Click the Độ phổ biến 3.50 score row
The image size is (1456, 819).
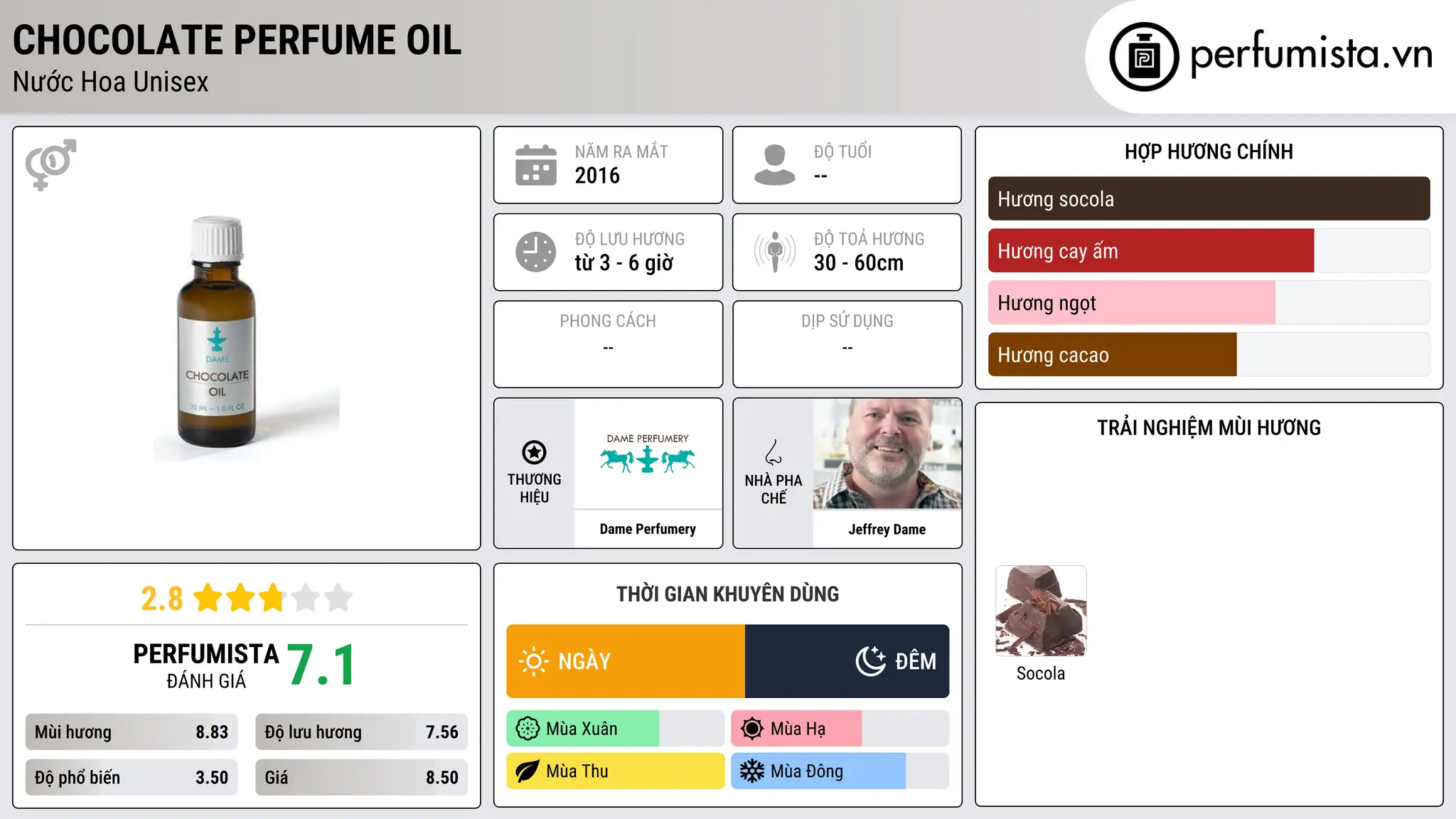132,778
